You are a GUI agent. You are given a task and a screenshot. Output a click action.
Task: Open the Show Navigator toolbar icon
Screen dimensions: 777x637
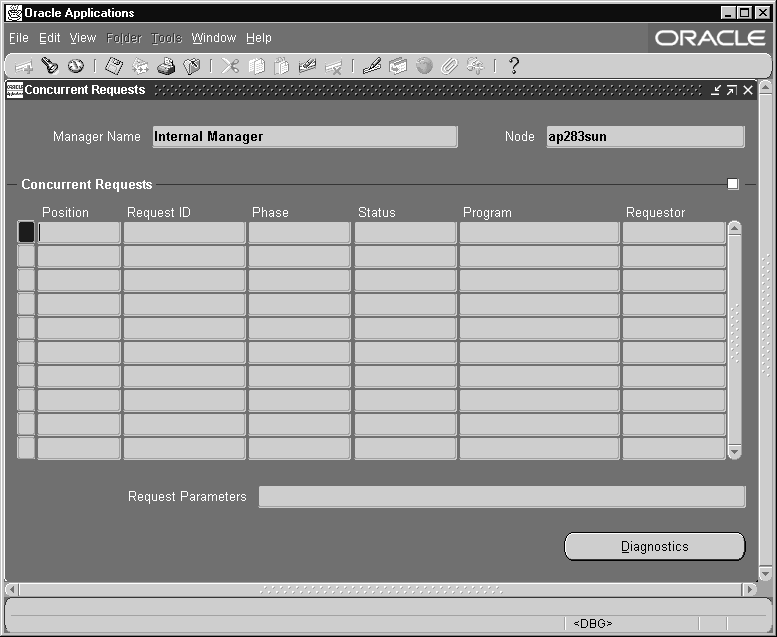pyautogui.click(x=76, y=65)
